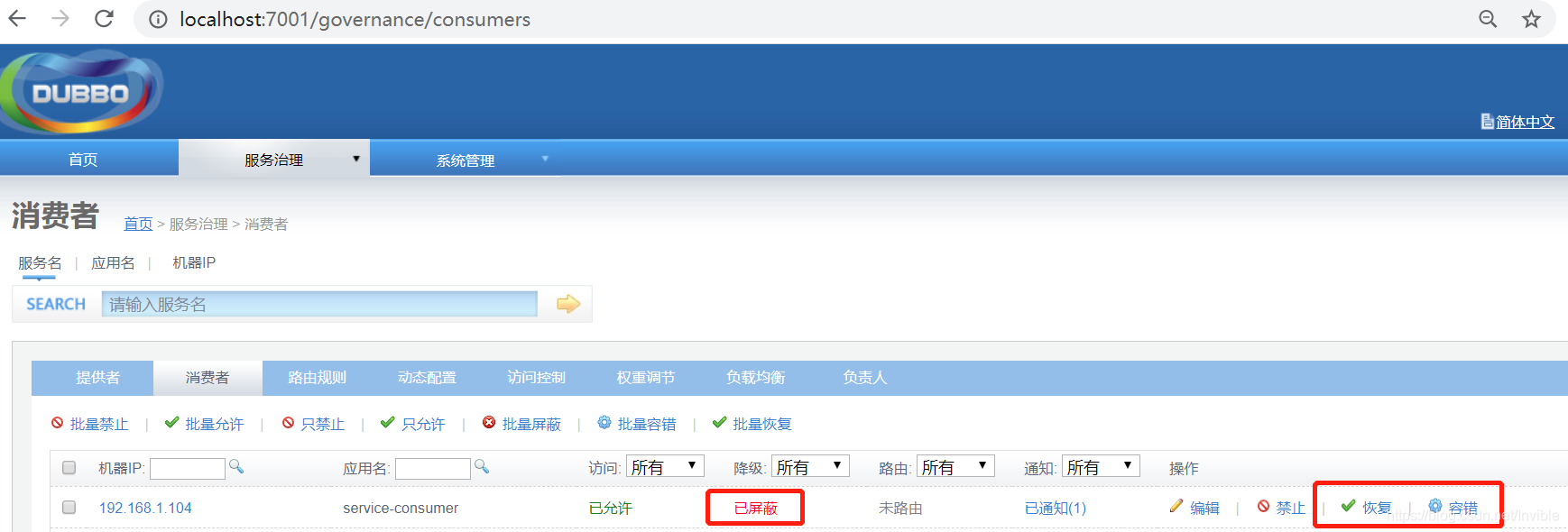Viewport: 1568px width, 532px height.
Task: Select the 服务名 search mode
Action: pos(40,262)
